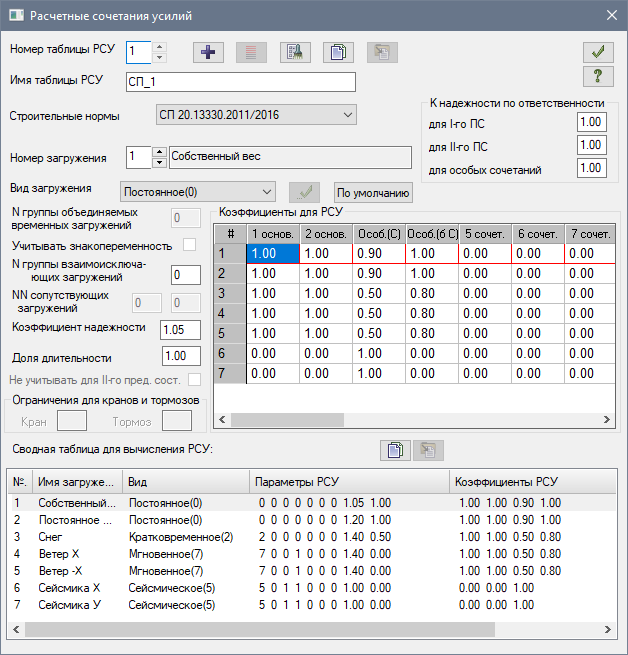Increase 'Номер таблицы РСУ' with up arrow
Image resolution: width=628 pixels, height=655 pixels.
(159, 47)
